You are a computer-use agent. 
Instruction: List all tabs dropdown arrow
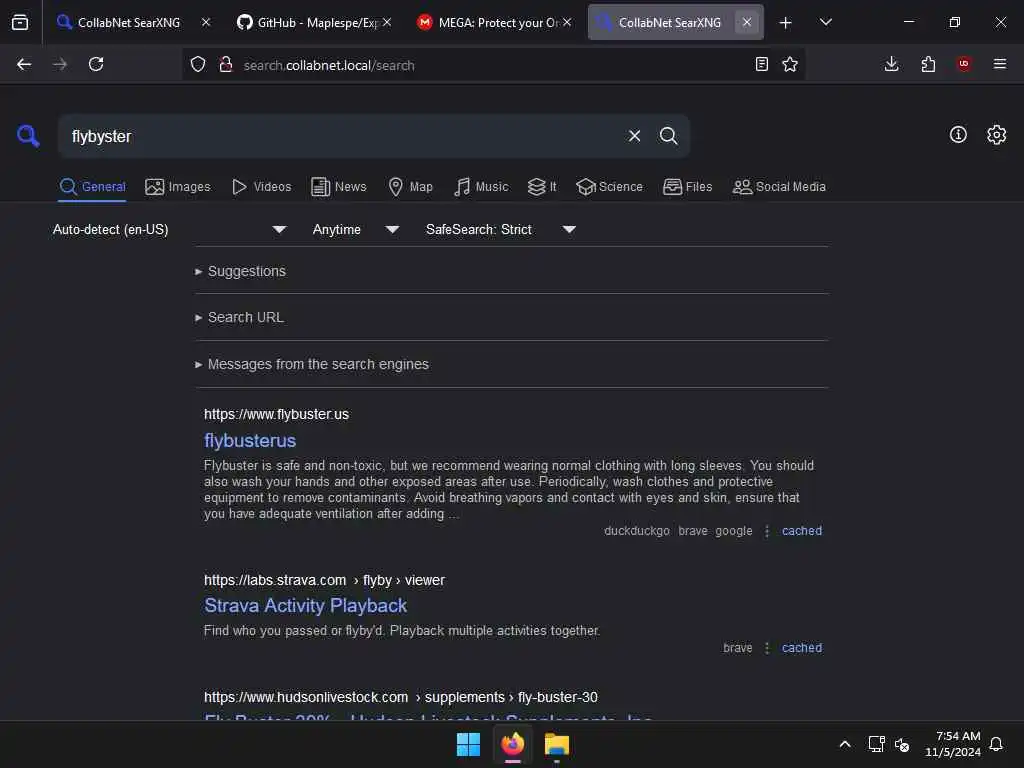coord(825,22)
